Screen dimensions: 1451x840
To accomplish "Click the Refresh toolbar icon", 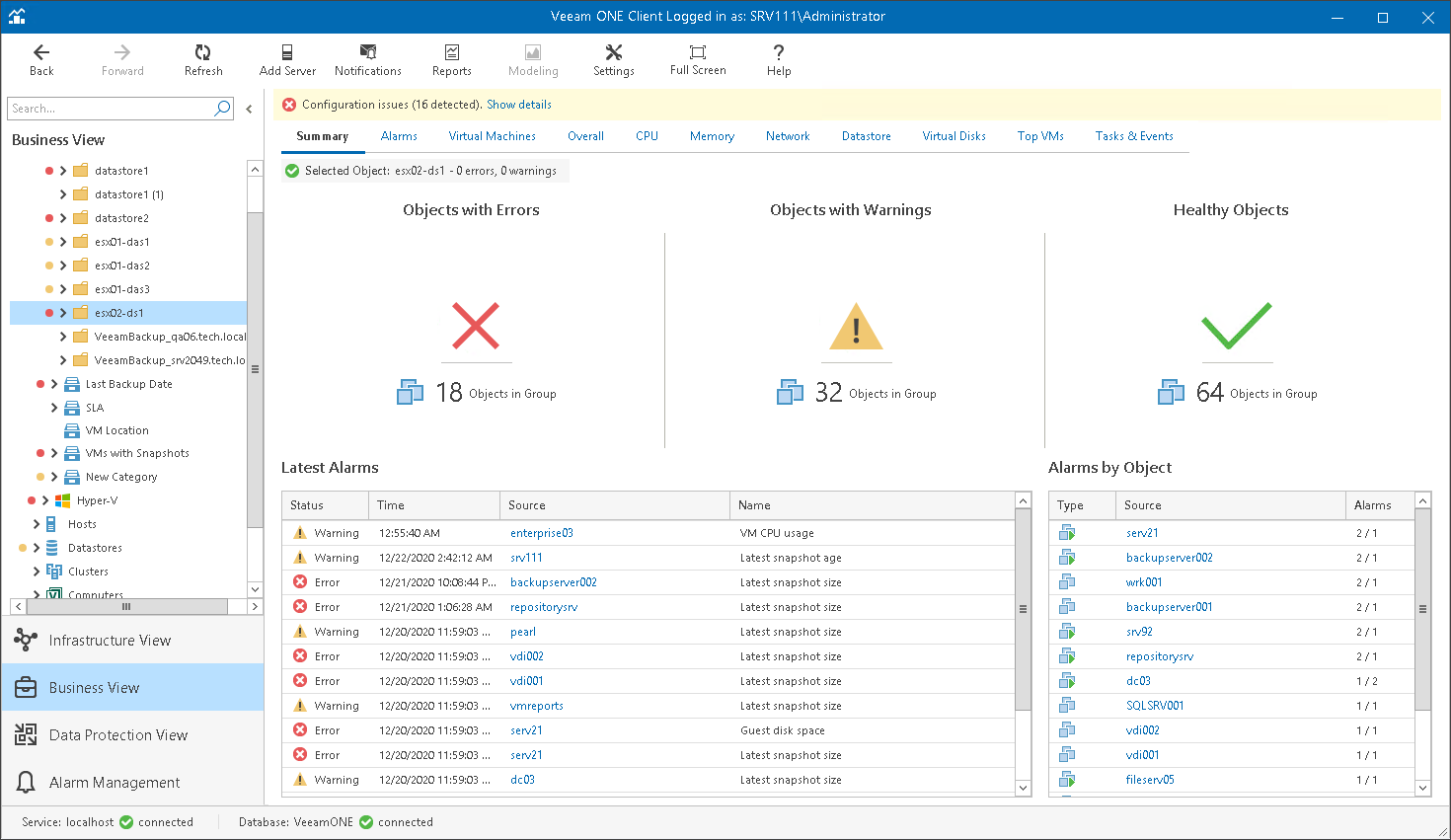I will point(203,53).
